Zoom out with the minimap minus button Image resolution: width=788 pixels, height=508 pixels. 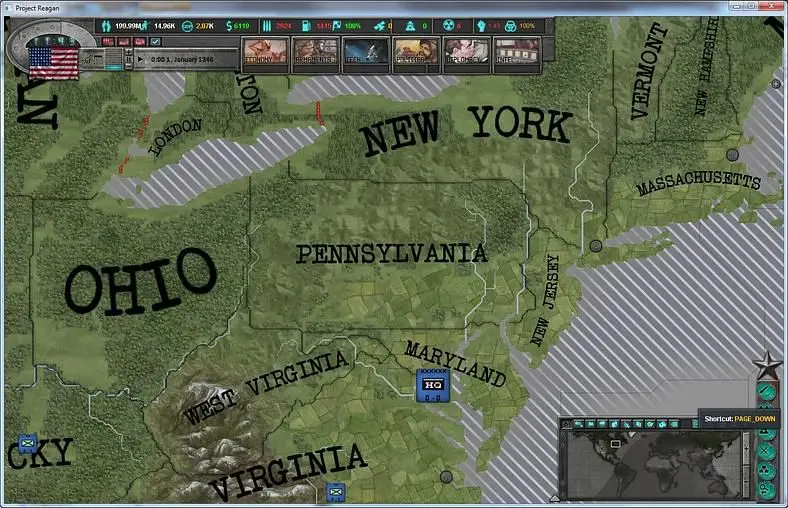746,481
